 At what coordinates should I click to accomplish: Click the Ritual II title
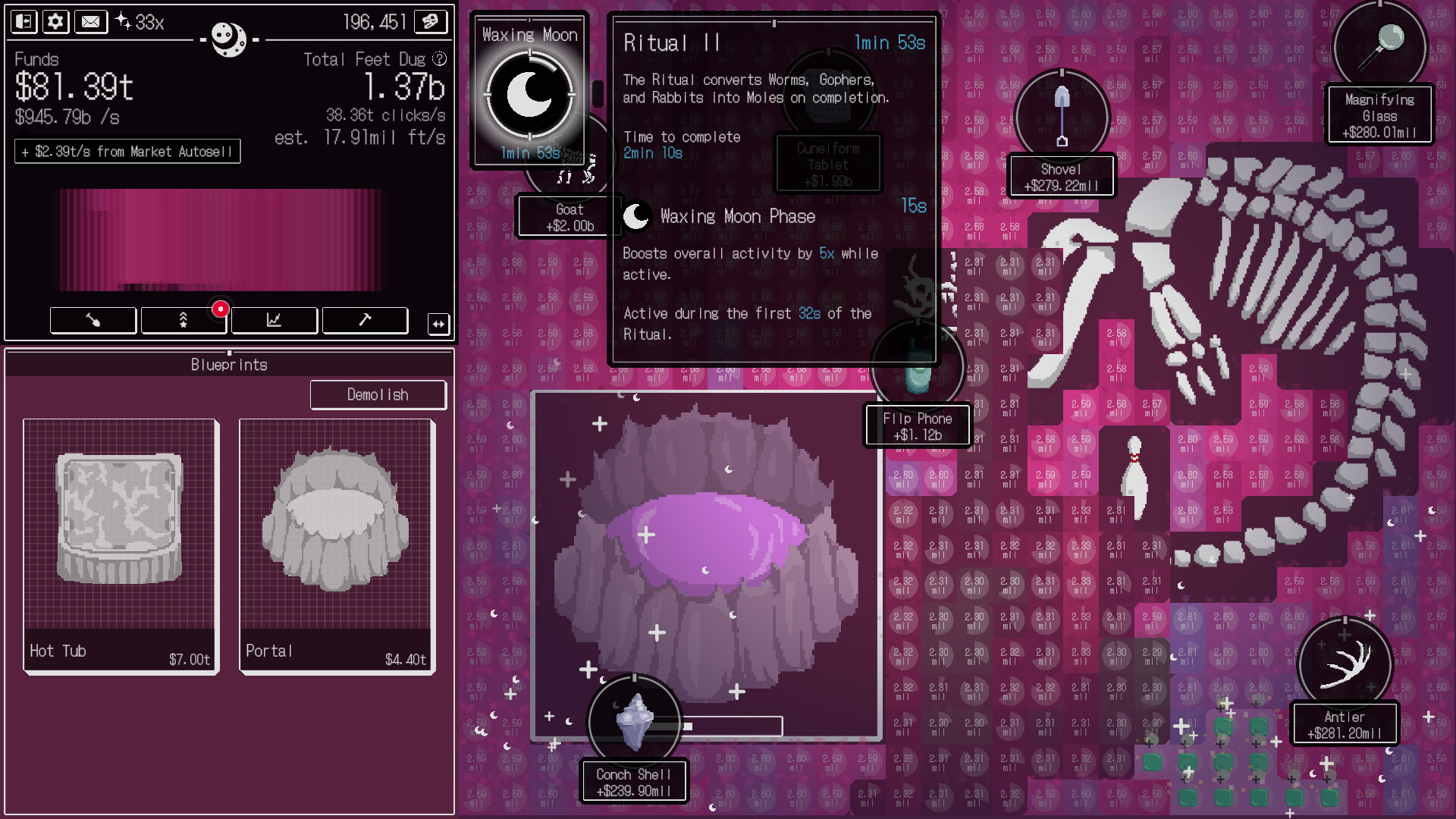click(x=671, y=43)
